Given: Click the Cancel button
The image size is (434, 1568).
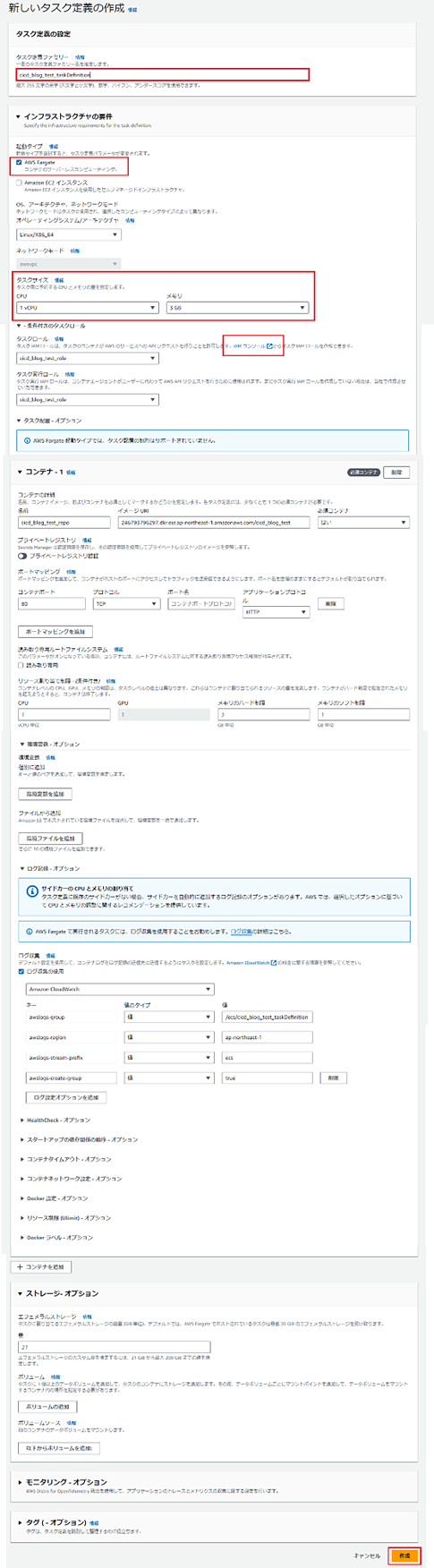Looking at the screenshot, I should click(x=367, y=1555).
